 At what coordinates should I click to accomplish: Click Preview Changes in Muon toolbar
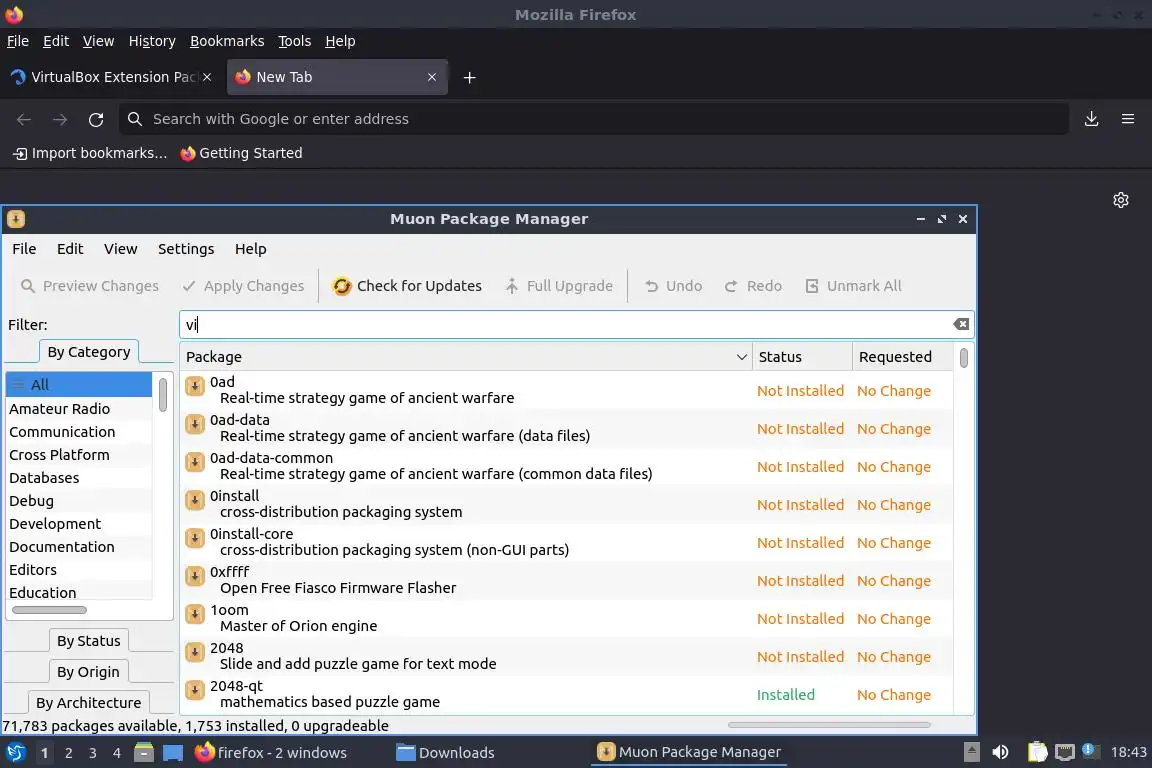pos(90,286)
